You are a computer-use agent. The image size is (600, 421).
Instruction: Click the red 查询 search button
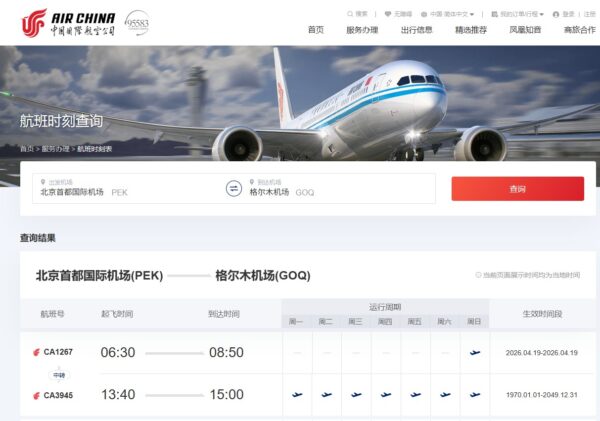518,189
